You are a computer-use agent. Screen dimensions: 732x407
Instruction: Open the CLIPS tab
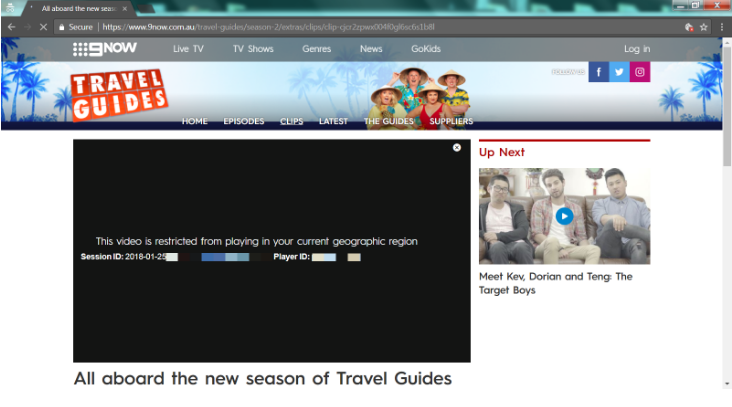[292, 121]
